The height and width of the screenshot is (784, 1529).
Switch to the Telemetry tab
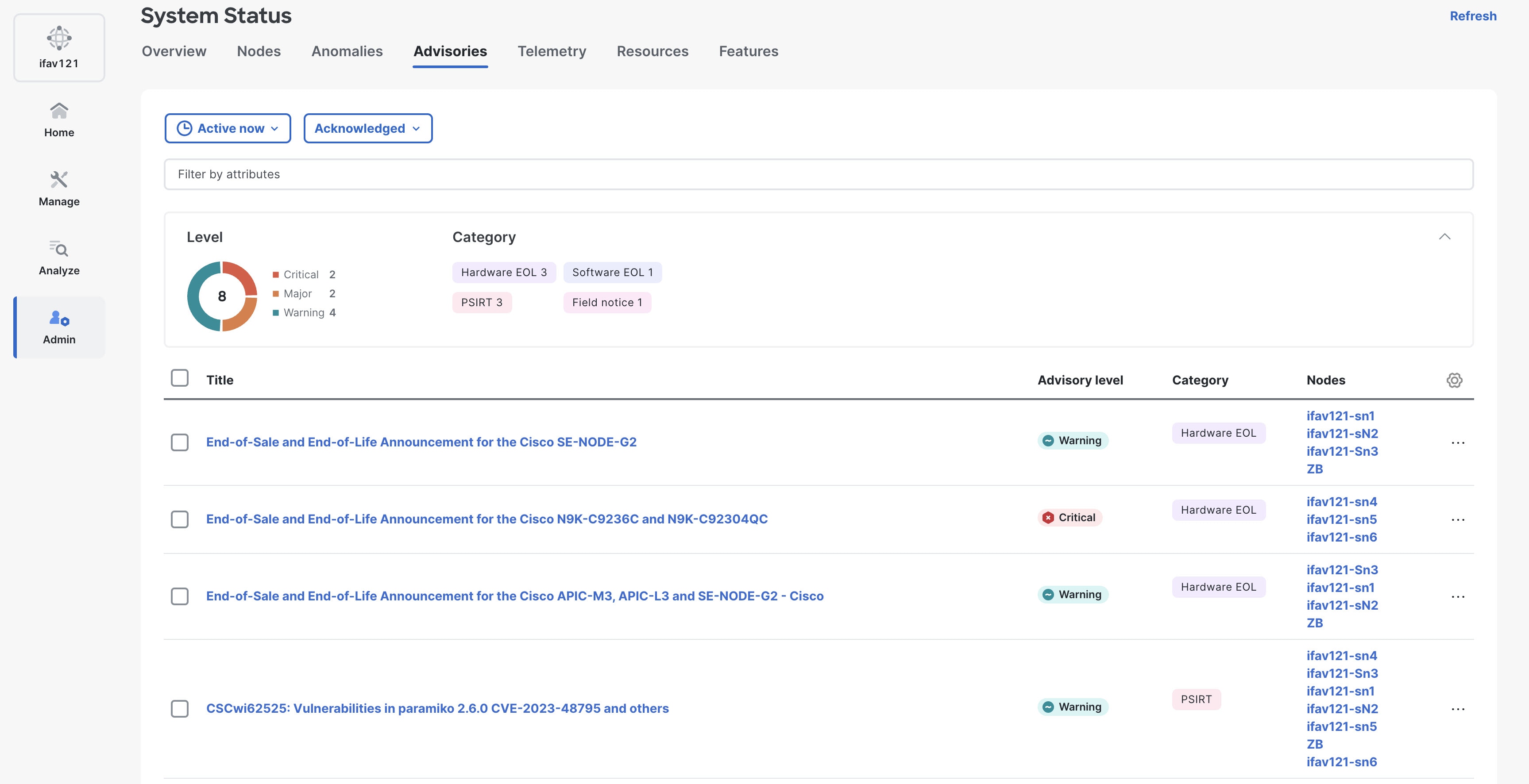[x=552, y=51]
